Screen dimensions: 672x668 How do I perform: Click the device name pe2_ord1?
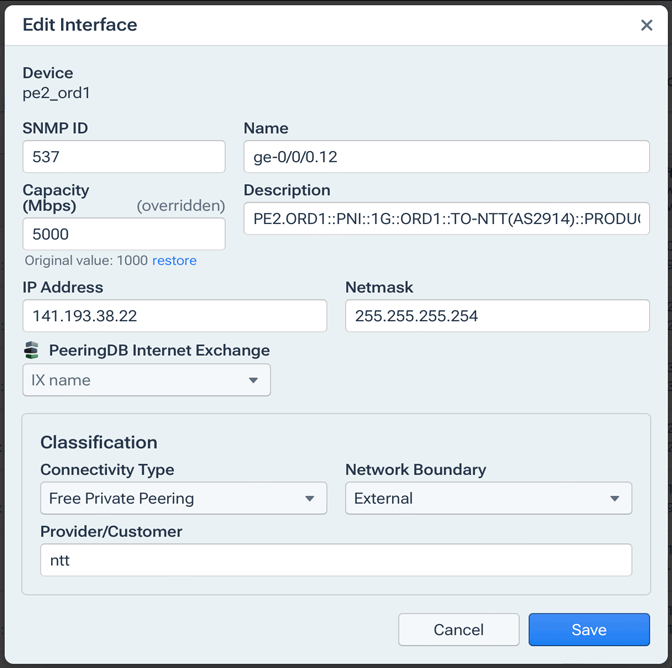coord(57,93)
